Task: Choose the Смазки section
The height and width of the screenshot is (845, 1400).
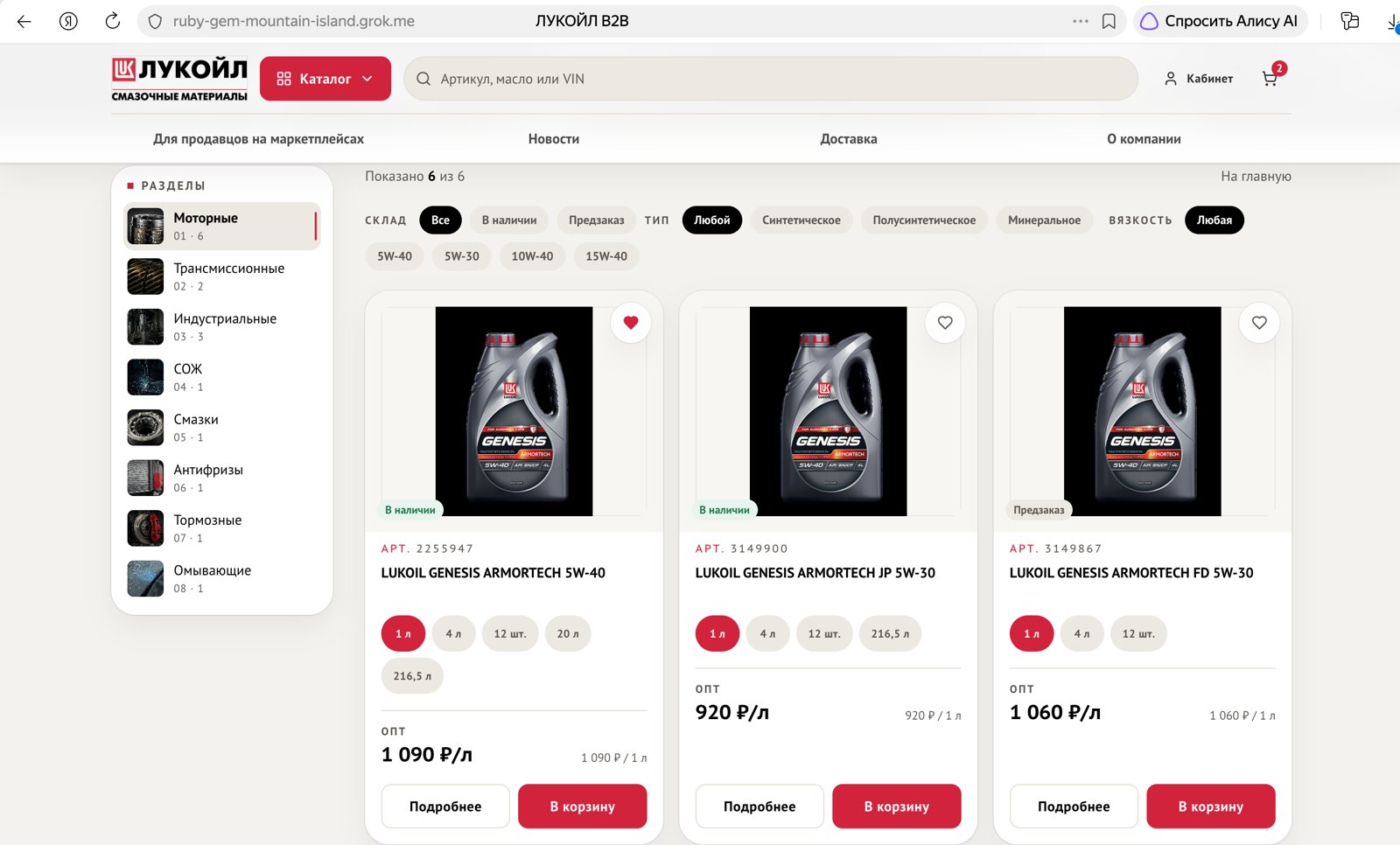Action: click(x=222, y=428)
